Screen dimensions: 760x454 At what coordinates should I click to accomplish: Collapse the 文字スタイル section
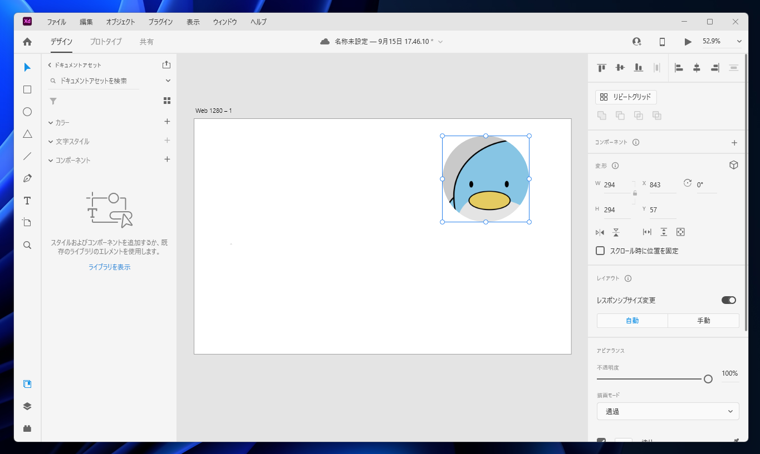50,141
